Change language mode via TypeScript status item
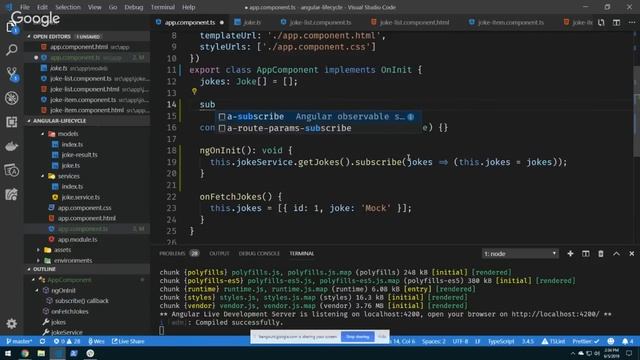This screenshot has height=360, width=640. click(501, 341)
